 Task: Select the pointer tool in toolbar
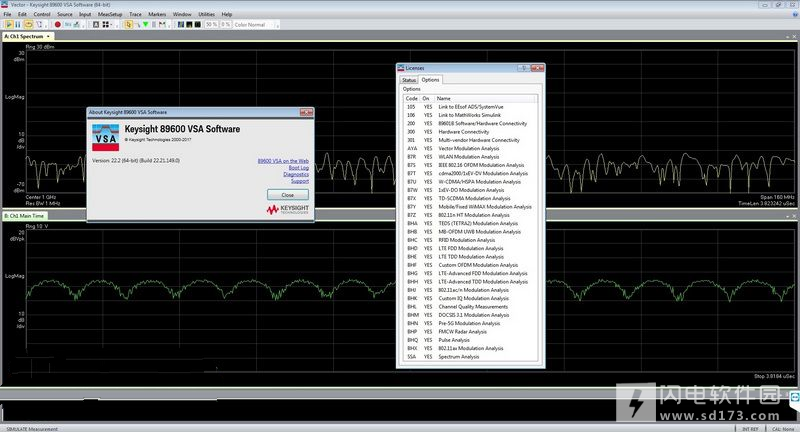[x=129, y=24]
